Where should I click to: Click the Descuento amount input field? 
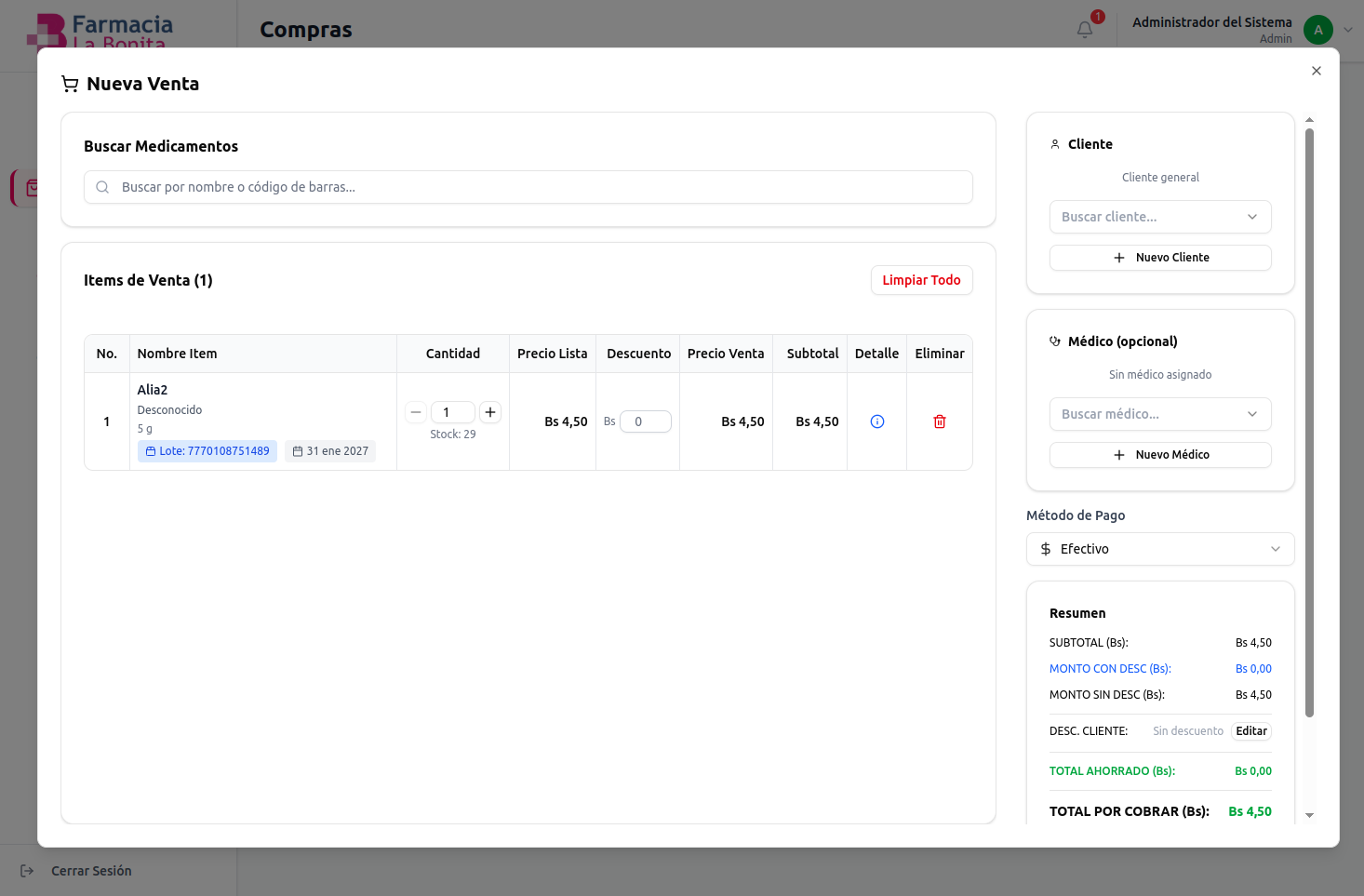tap(646, 421)
